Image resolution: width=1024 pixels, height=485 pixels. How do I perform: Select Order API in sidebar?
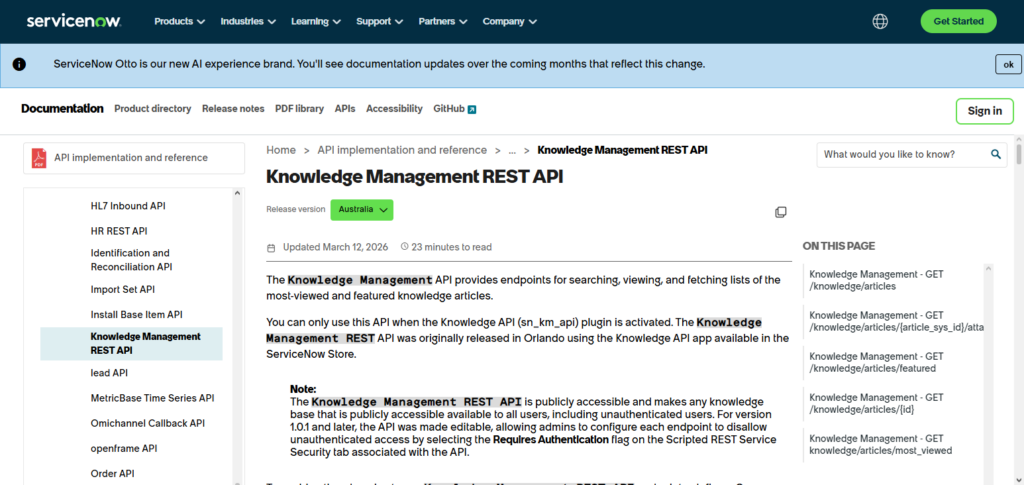point(112,474)
